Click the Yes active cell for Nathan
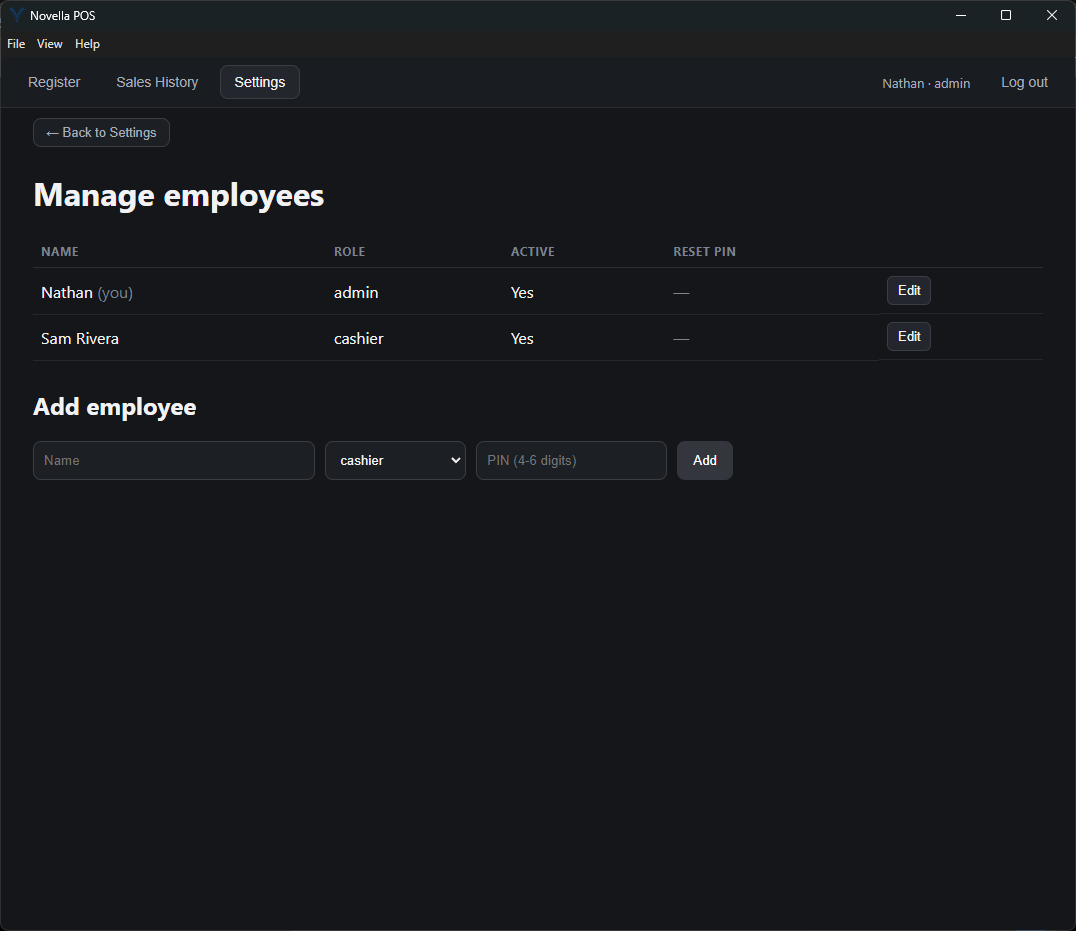1076x931 pixels. click(x=522, y=293)
